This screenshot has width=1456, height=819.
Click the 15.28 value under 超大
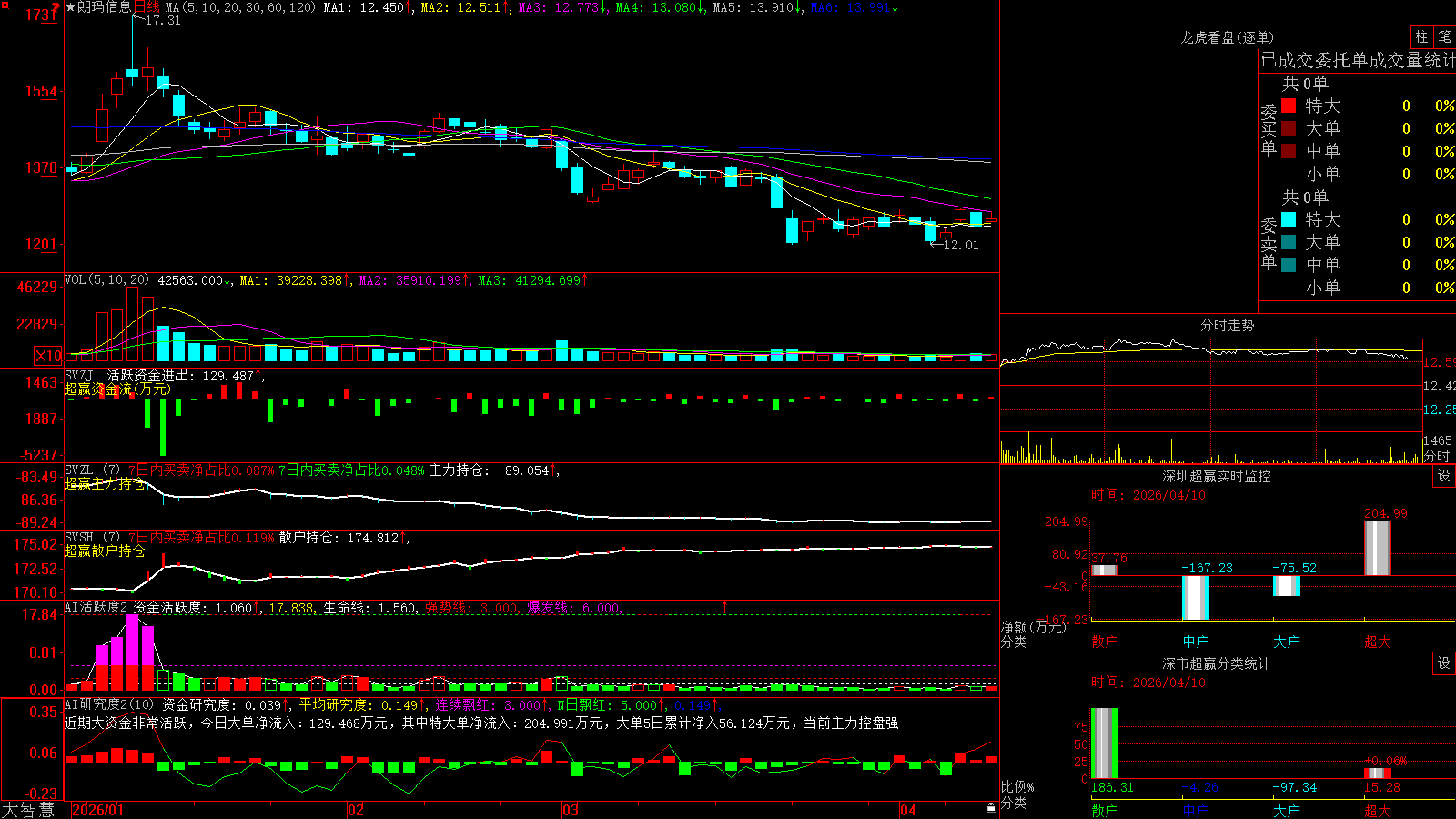1381,787
